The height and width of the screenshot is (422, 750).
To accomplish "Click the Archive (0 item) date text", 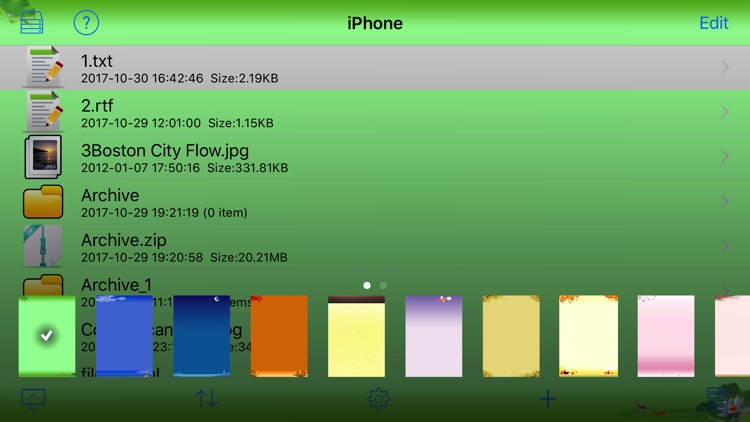I will click(x=164, y=212).
